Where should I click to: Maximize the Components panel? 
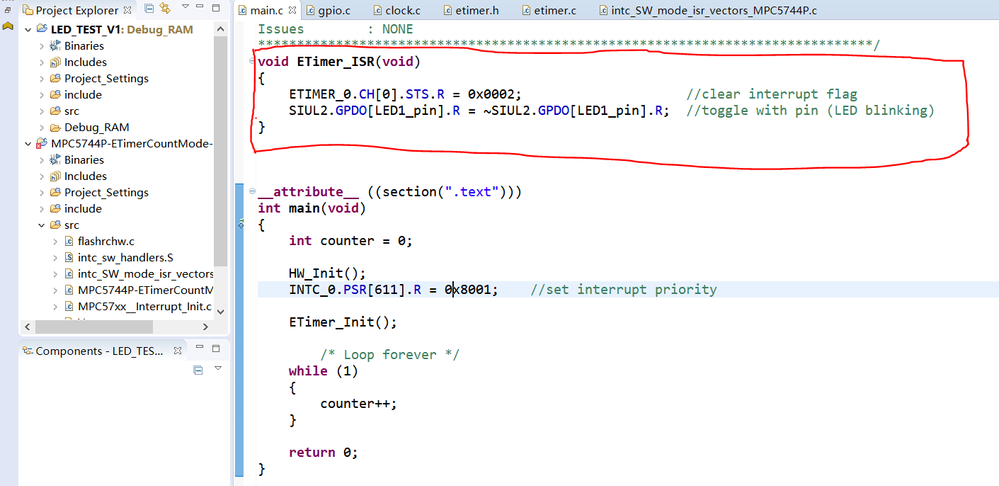tap(216, 349)
